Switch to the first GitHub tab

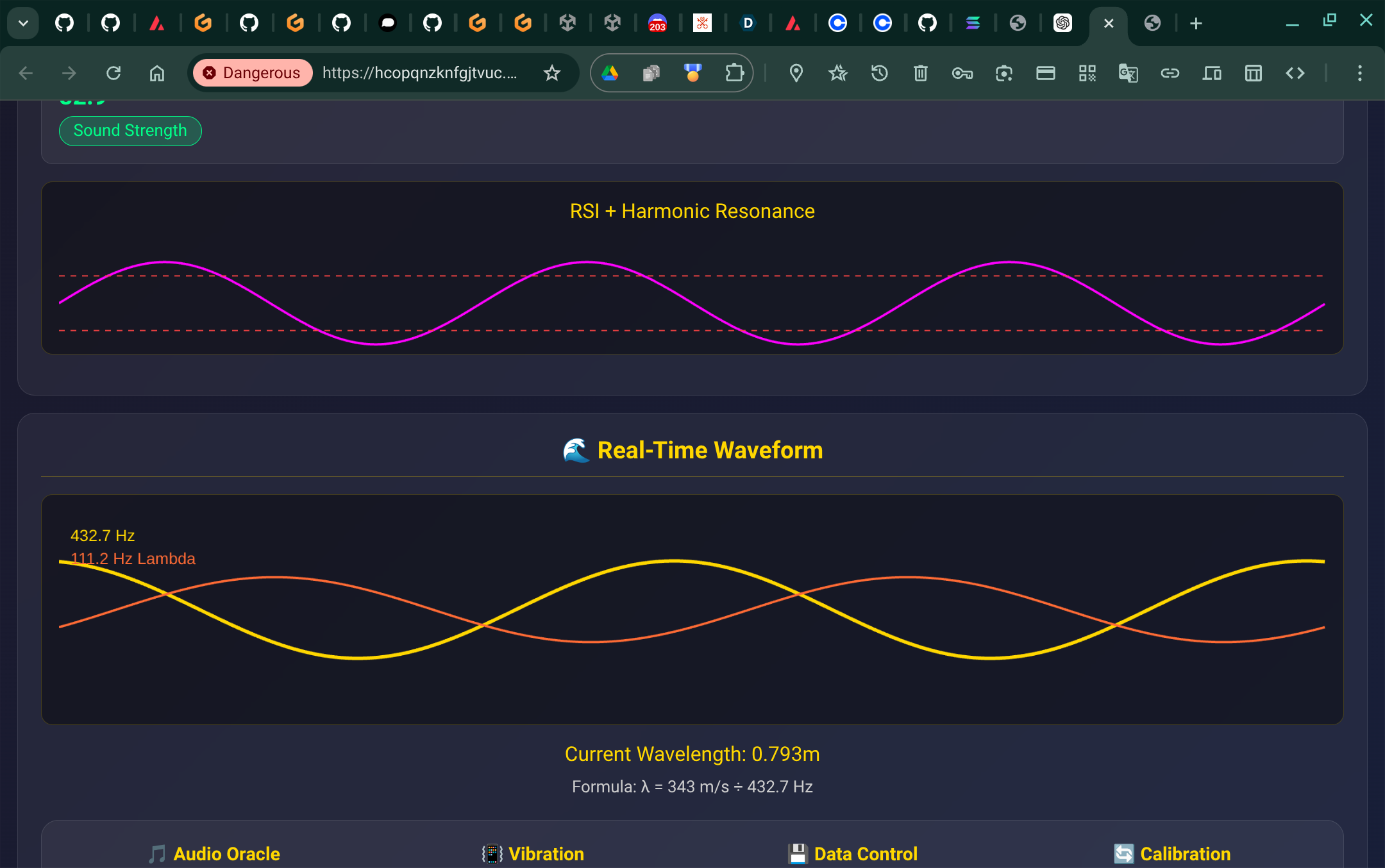64,24
